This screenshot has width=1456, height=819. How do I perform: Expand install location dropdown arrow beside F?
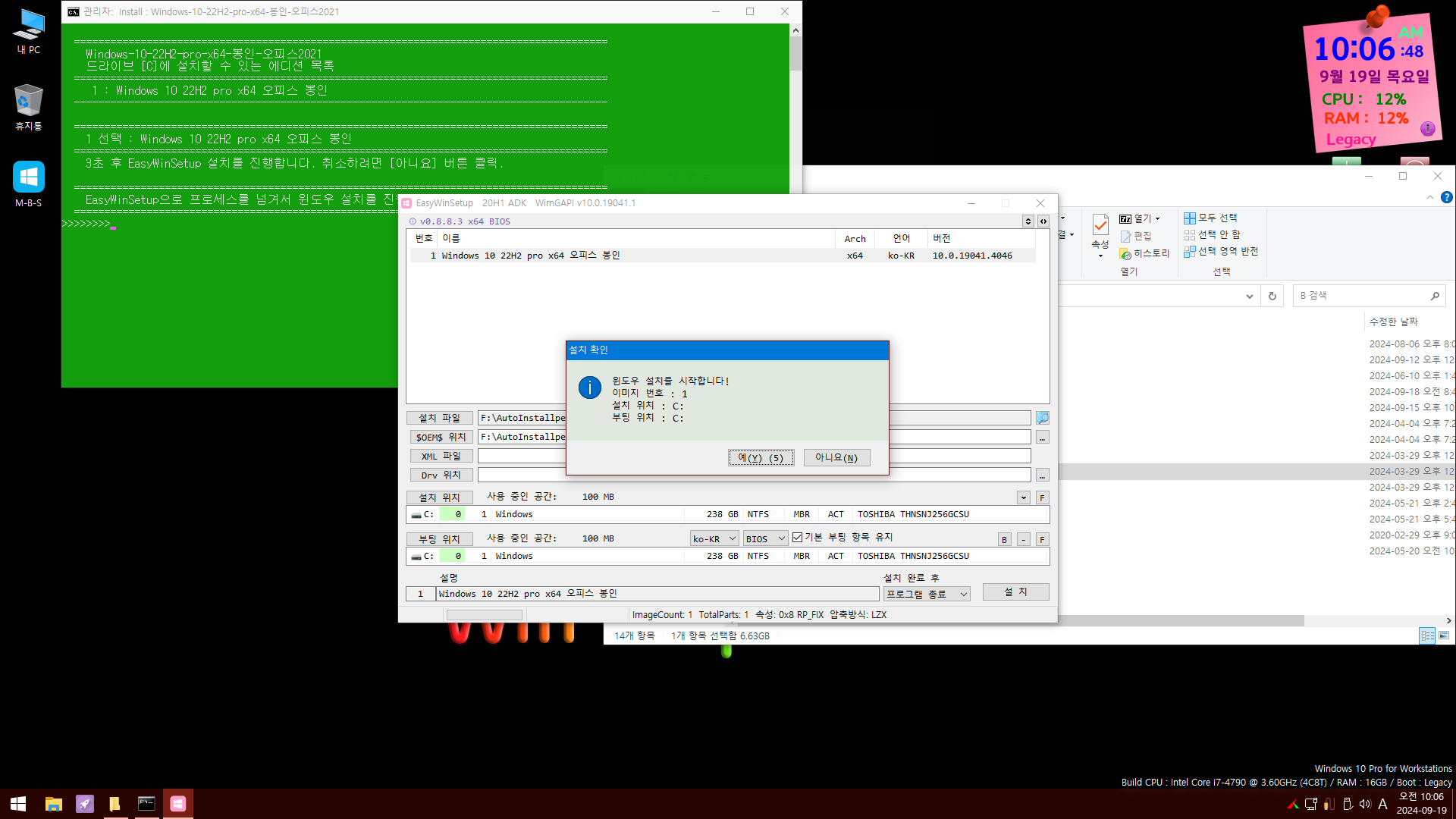pos(1024,497)
